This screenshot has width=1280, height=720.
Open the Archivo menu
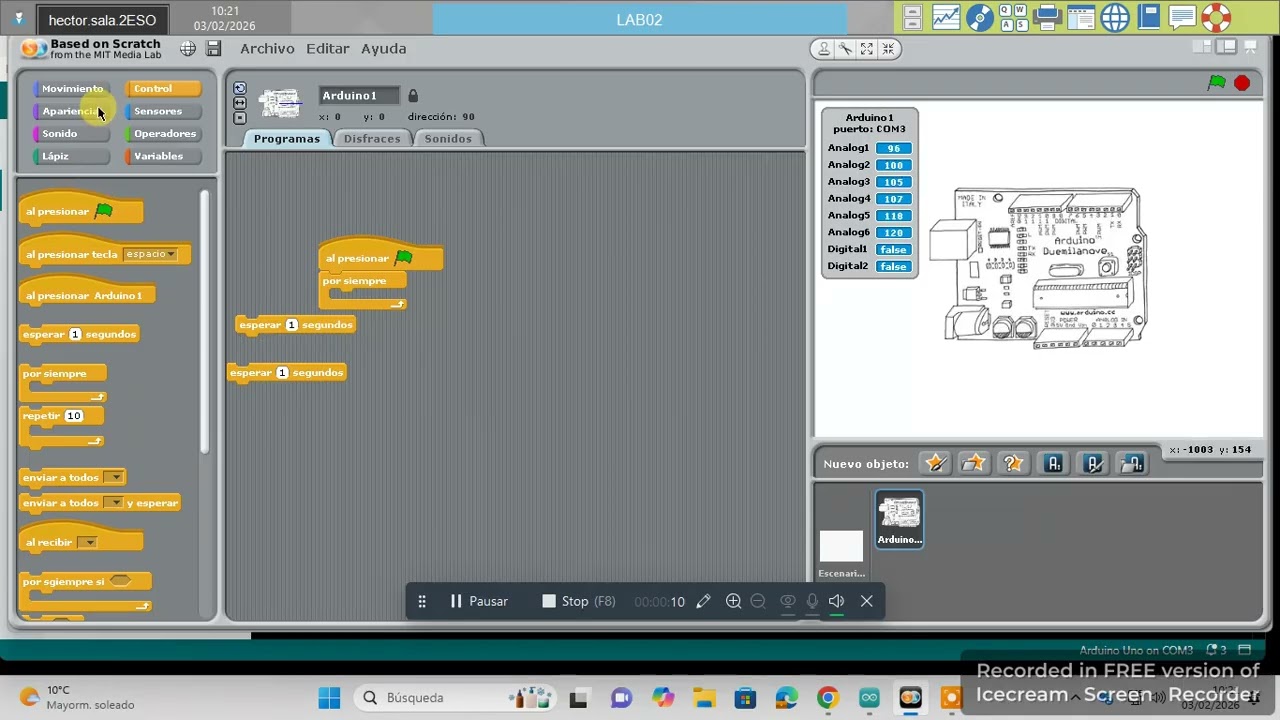tap(267, 48)
